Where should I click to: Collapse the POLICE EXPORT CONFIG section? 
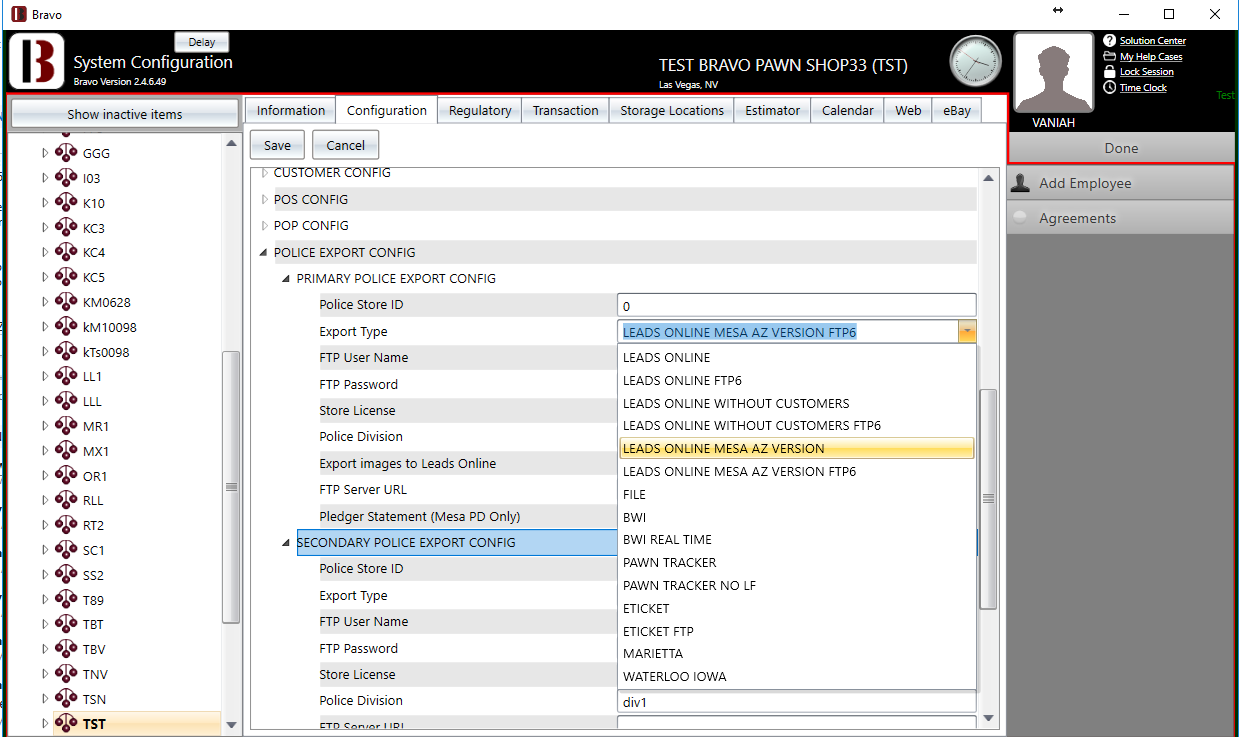click(264, 253)
